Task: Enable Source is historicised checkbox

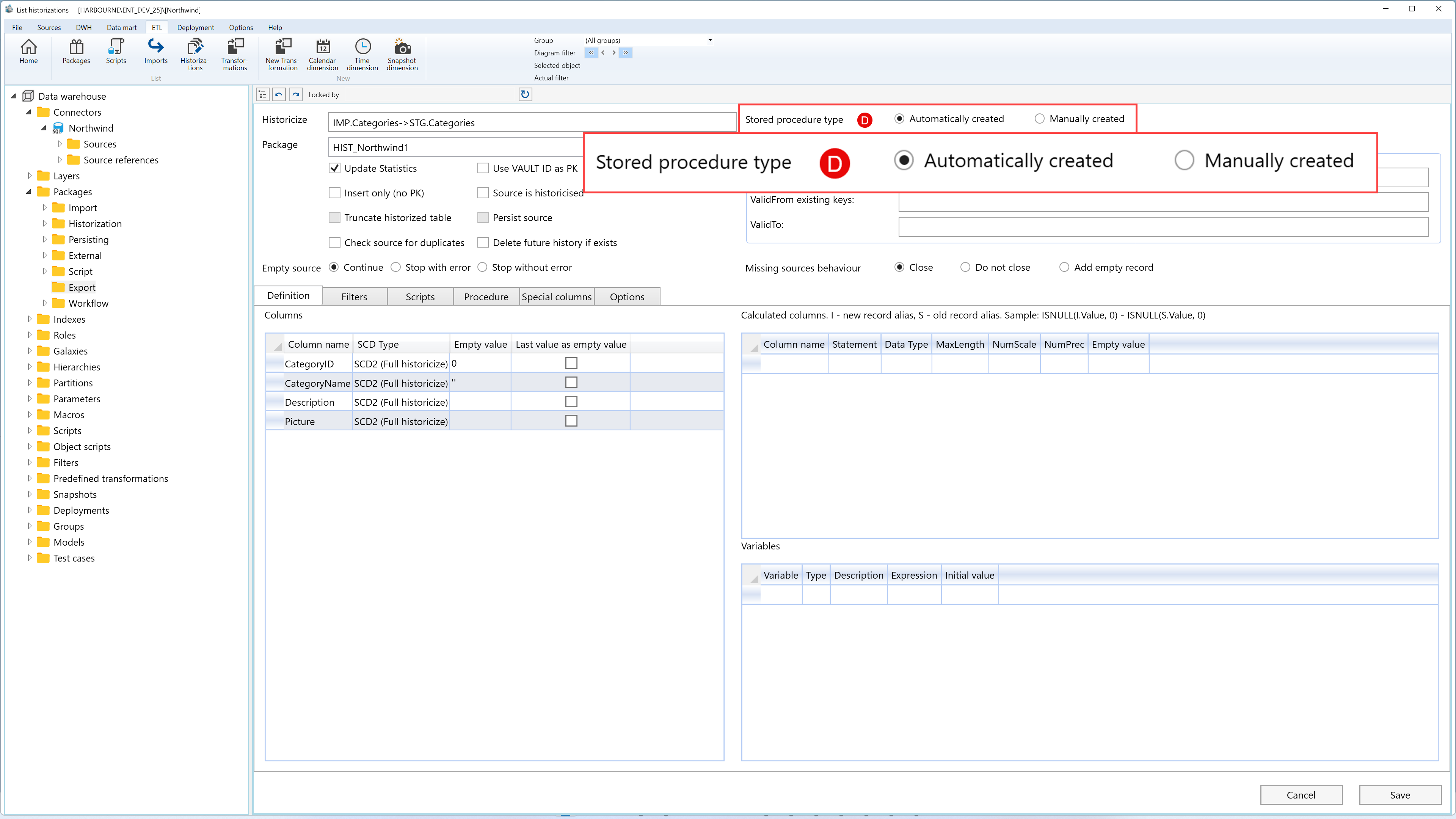Action: pyautogui.click(x=483, y=193)
